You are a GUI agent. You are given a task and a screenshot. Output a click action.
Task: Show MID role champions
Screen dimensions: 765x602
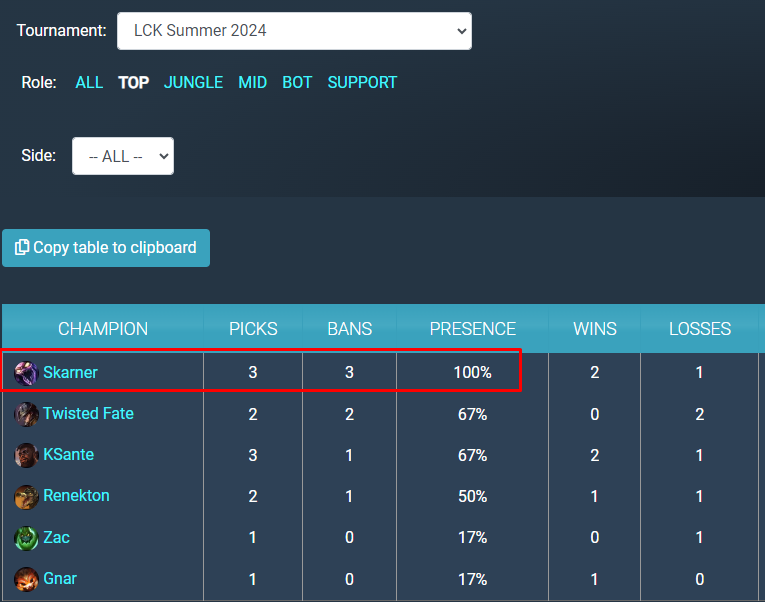coord(252,83)
